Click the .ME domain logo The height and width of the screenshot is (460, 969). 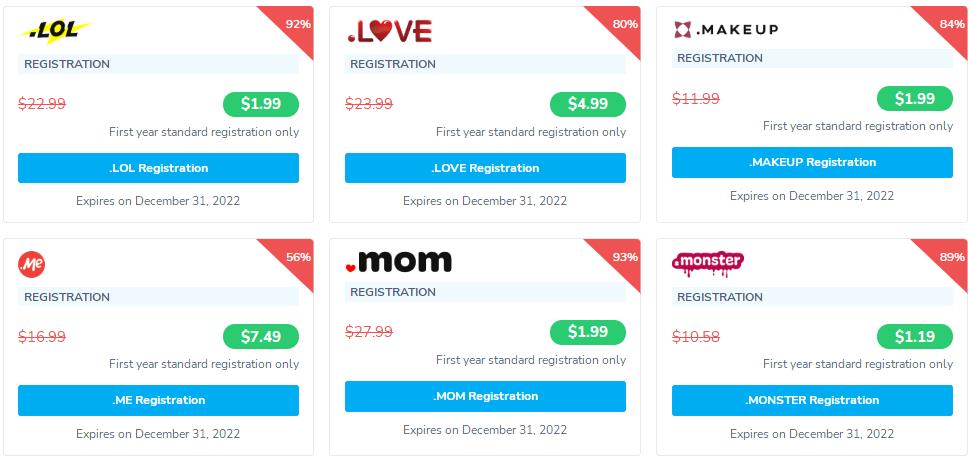coord(32,264)
